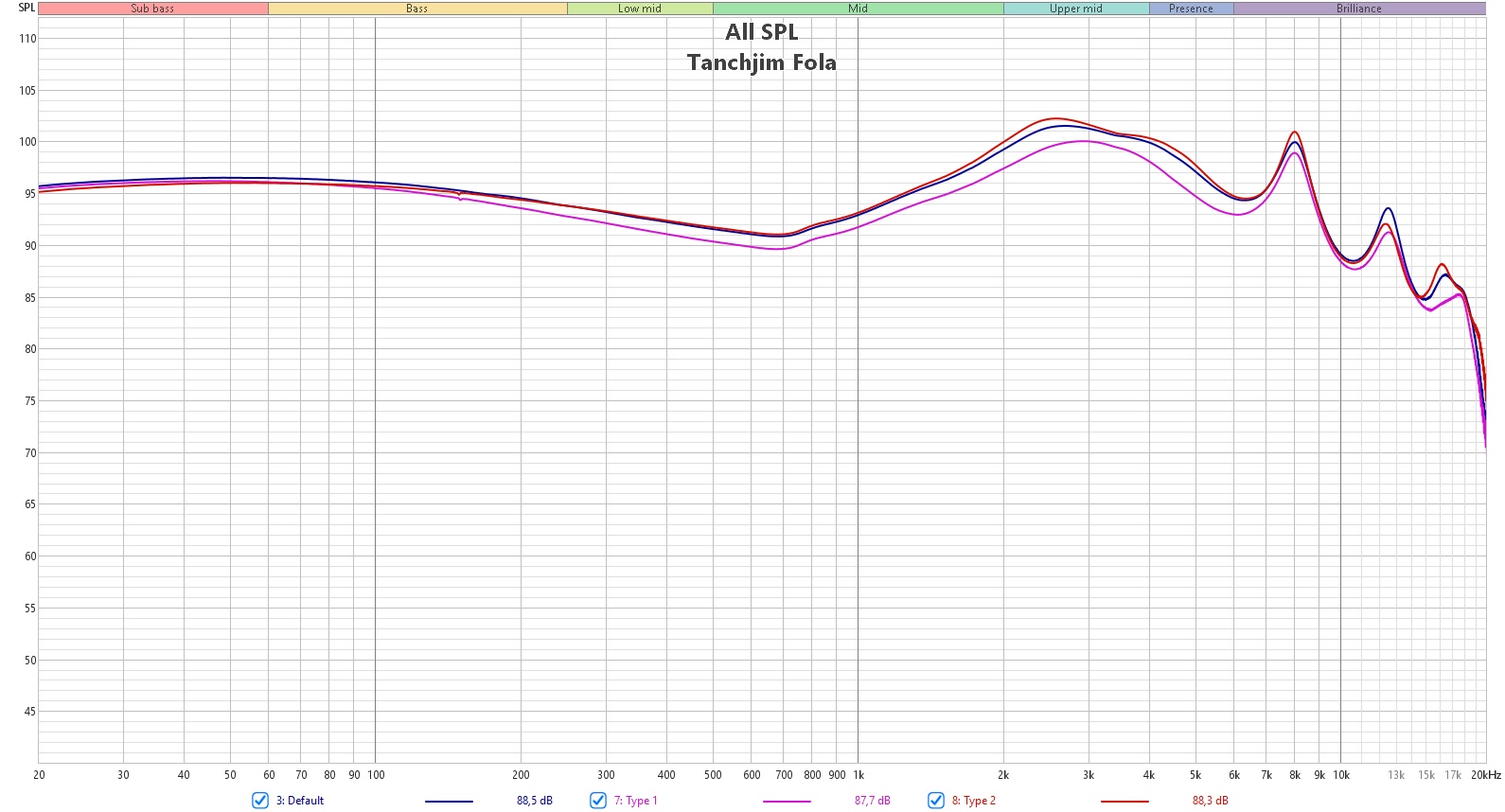Click the SPL axis label
1505x812 pixels.
click(27, 8)
